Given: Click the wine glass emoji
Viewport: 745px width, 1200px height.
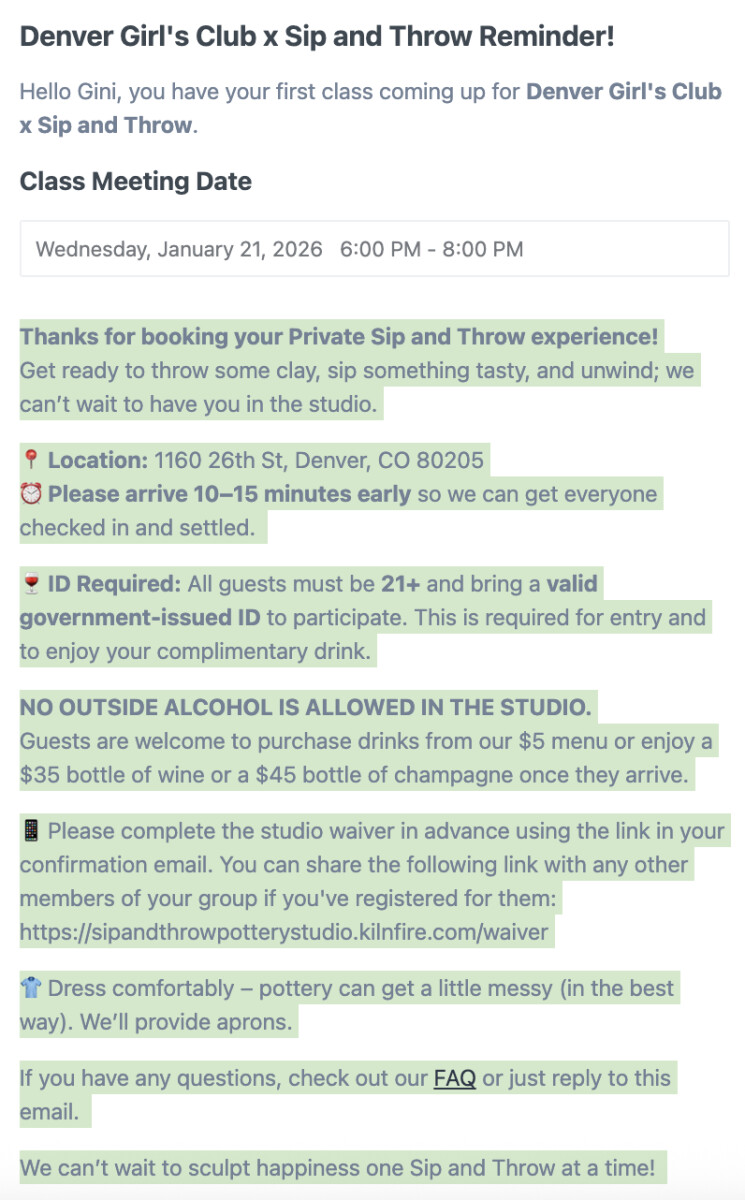Looking at the screenshot, I should coord(31,584).
